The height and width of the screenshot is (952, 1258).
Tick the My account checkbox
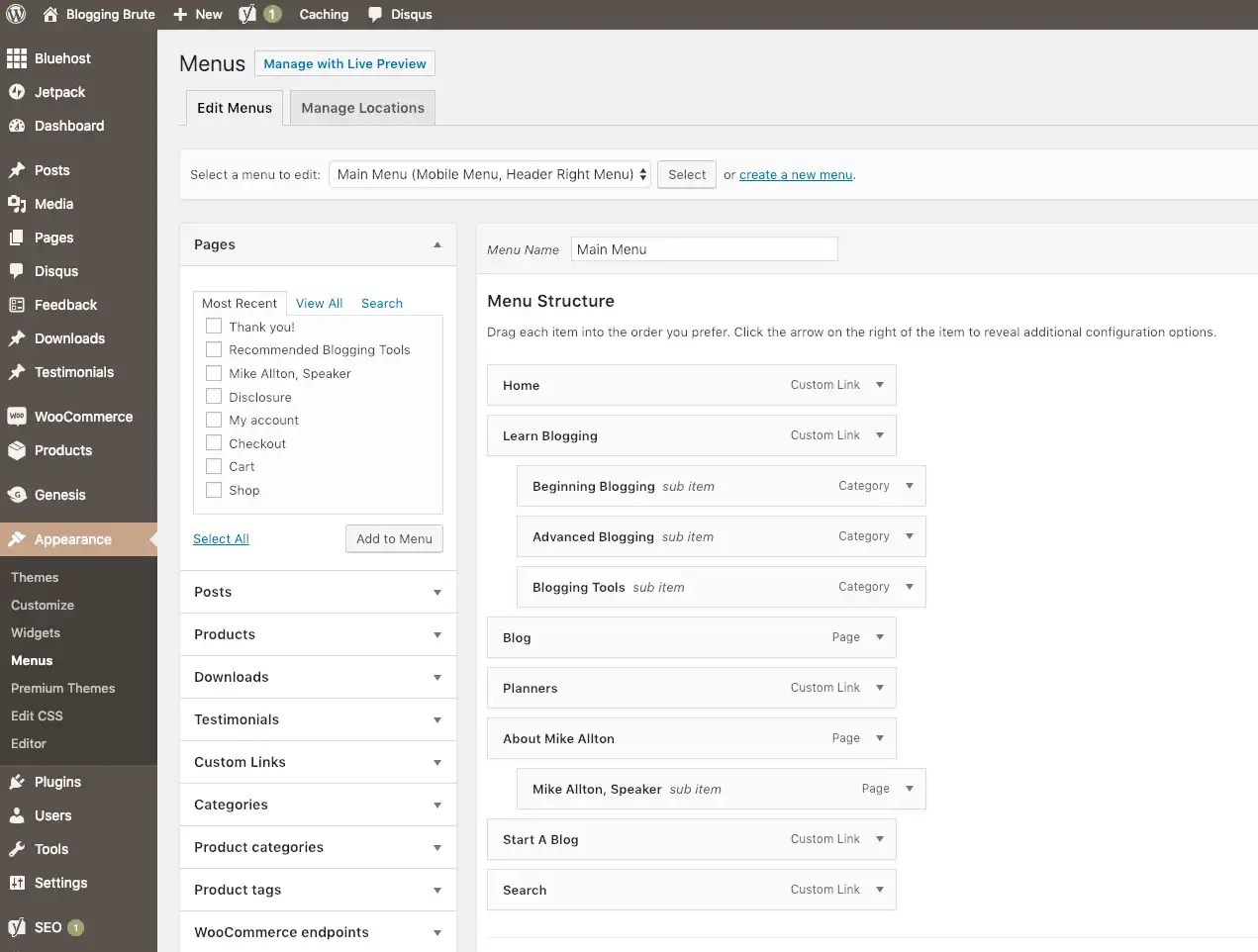point(214,420)
